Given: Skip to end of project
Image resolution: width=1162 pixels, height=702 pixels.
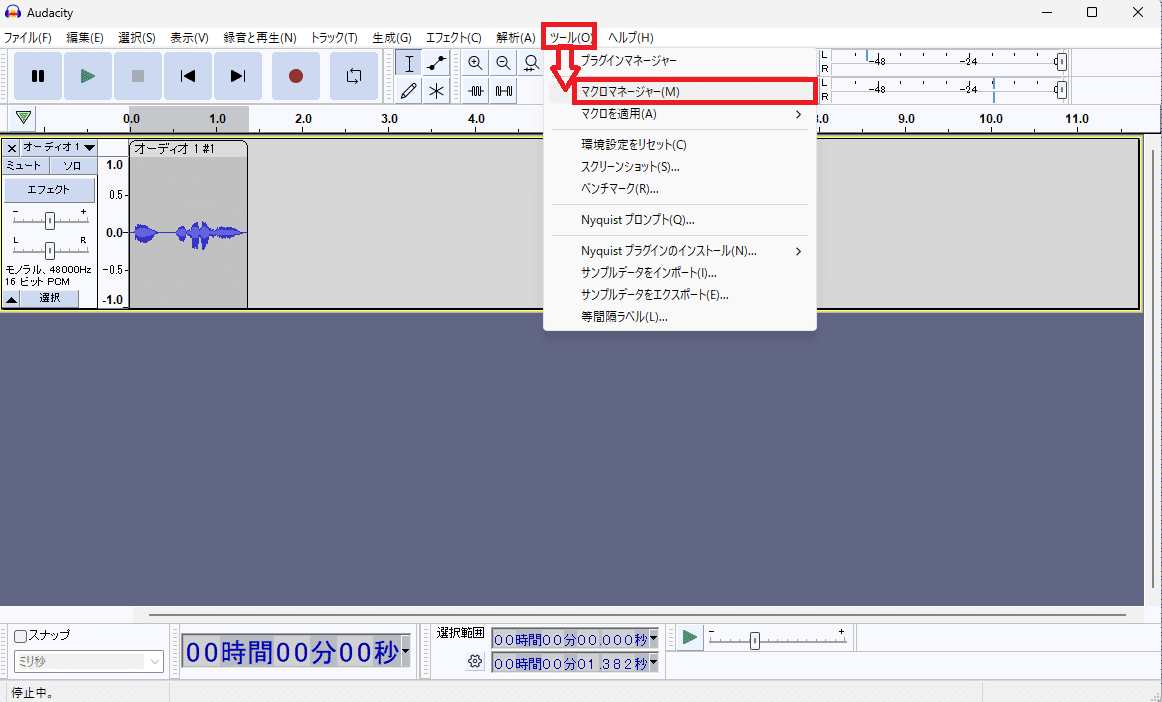Looking at the screenshot, I should [x=237, y=76].
